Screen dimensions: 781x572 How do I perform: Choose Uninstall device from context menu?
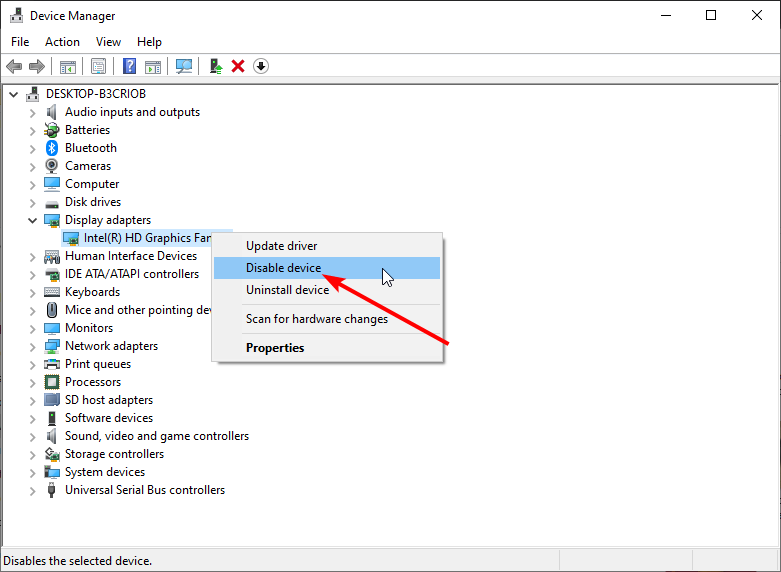[x=327, y=290]
